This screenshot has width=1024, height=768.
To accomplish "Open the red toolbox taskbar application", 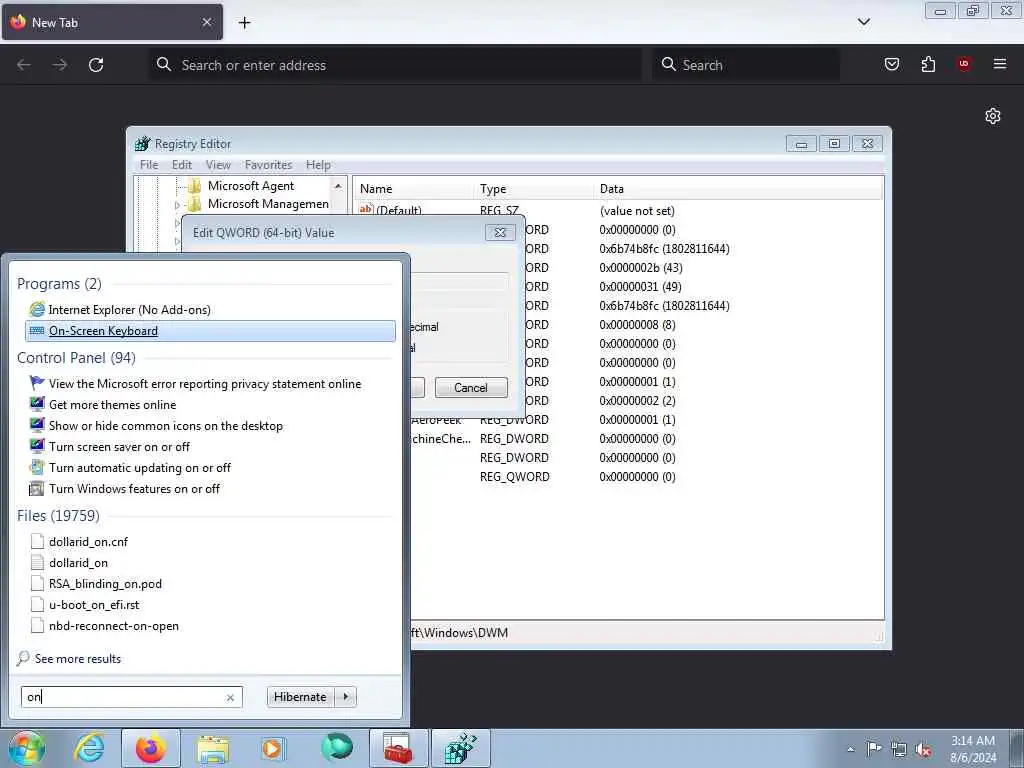I will (x=398, y=748).
